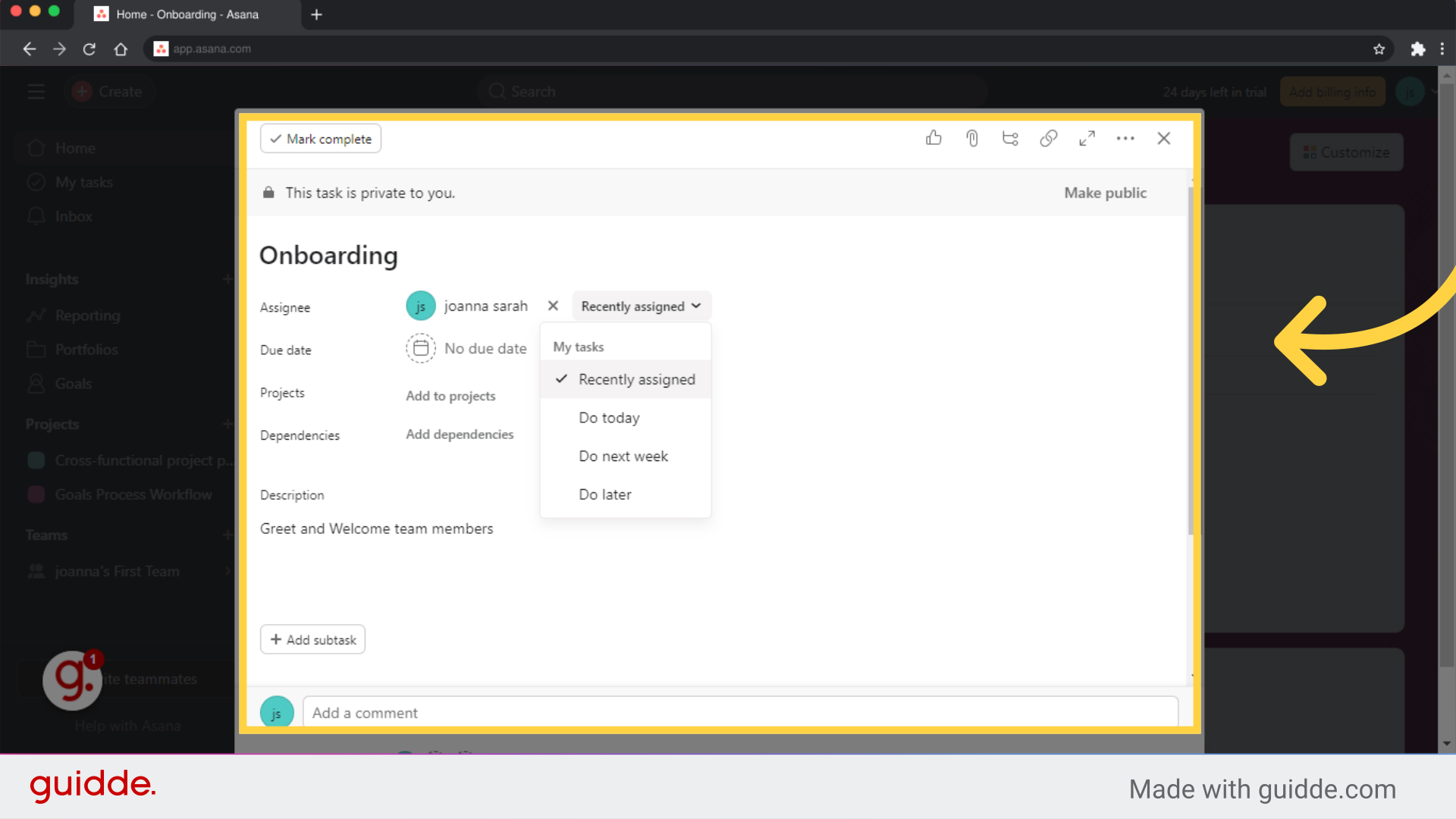The width and height of the screenshot is (1456, 819).
Task: Select Do next week from the menu
Action: (623, 456)
